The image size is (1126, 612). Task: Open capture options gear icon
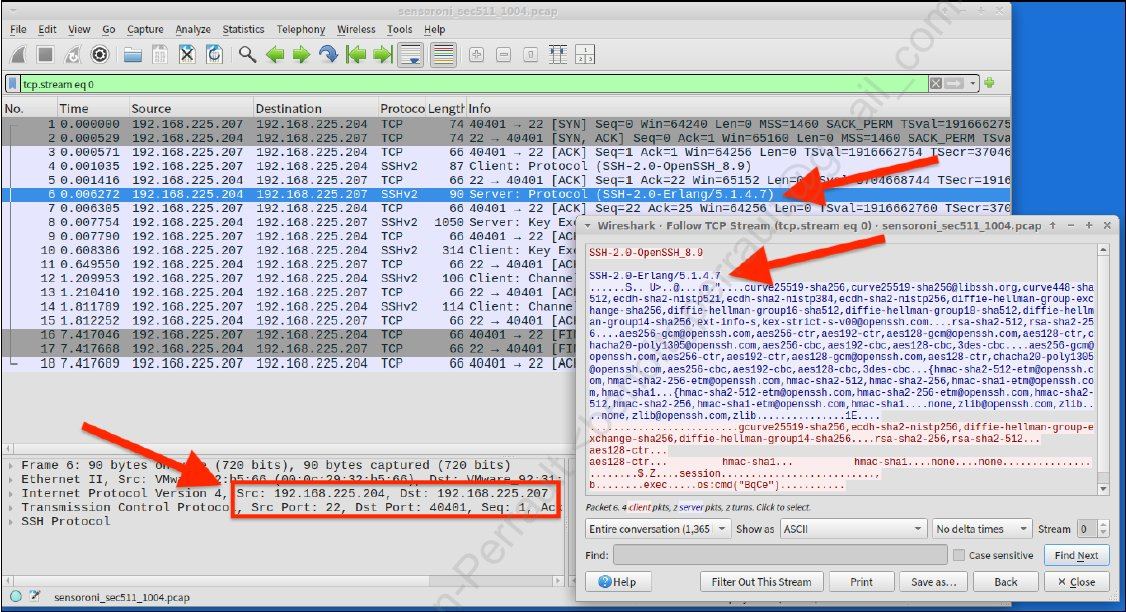pyautogui.click(x=100, y=55)
